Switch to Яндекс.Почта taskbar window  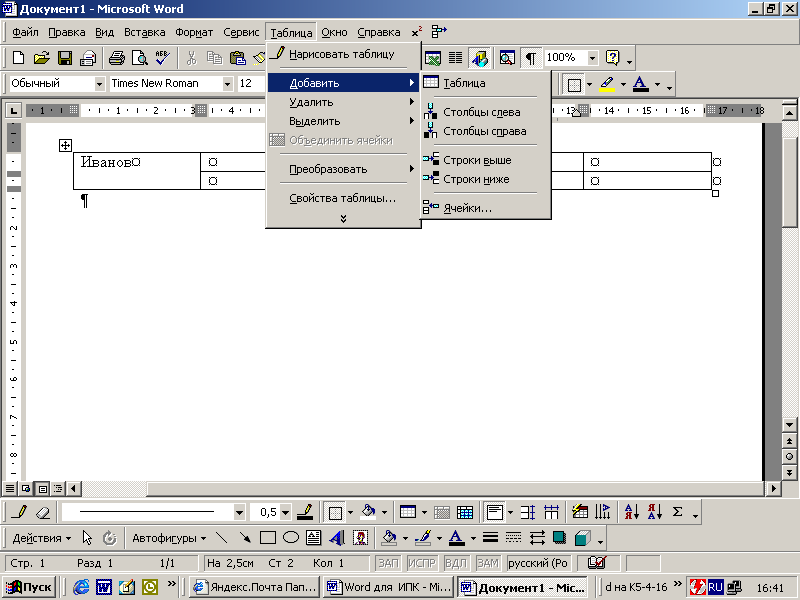click(255, 587)
